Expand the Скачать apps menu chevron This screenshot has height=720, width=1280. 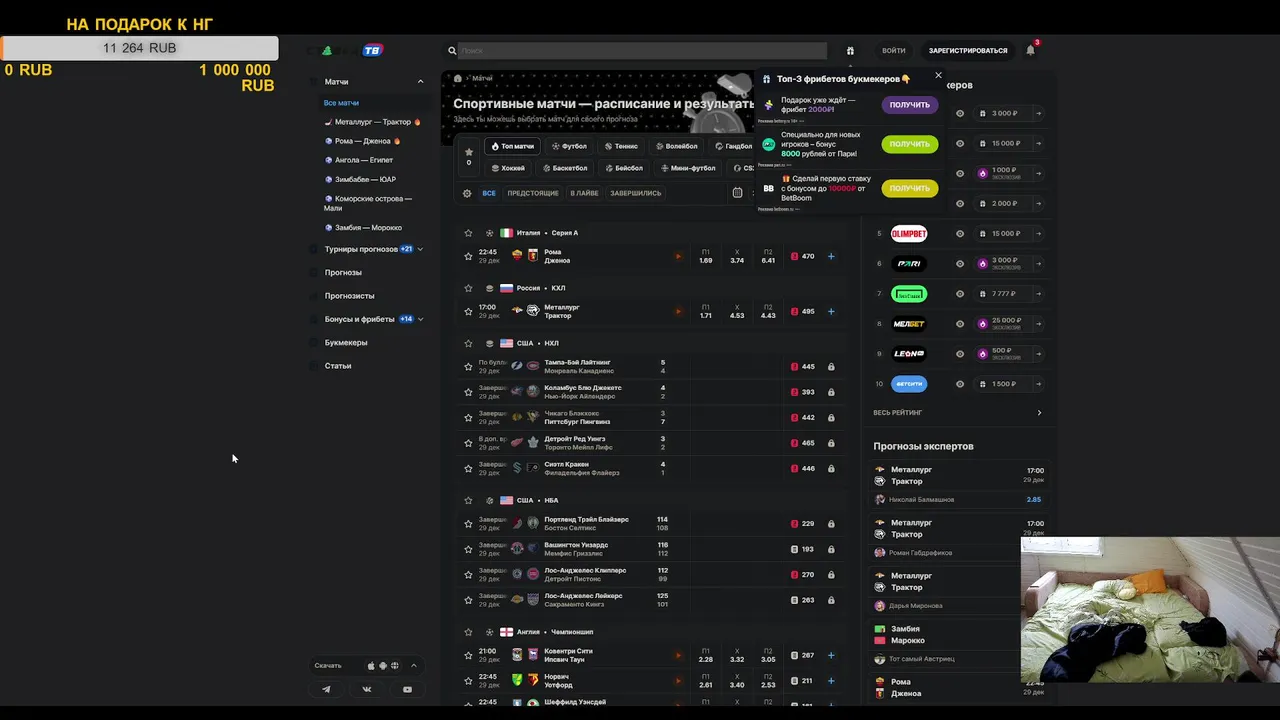[x=414, y=665]
